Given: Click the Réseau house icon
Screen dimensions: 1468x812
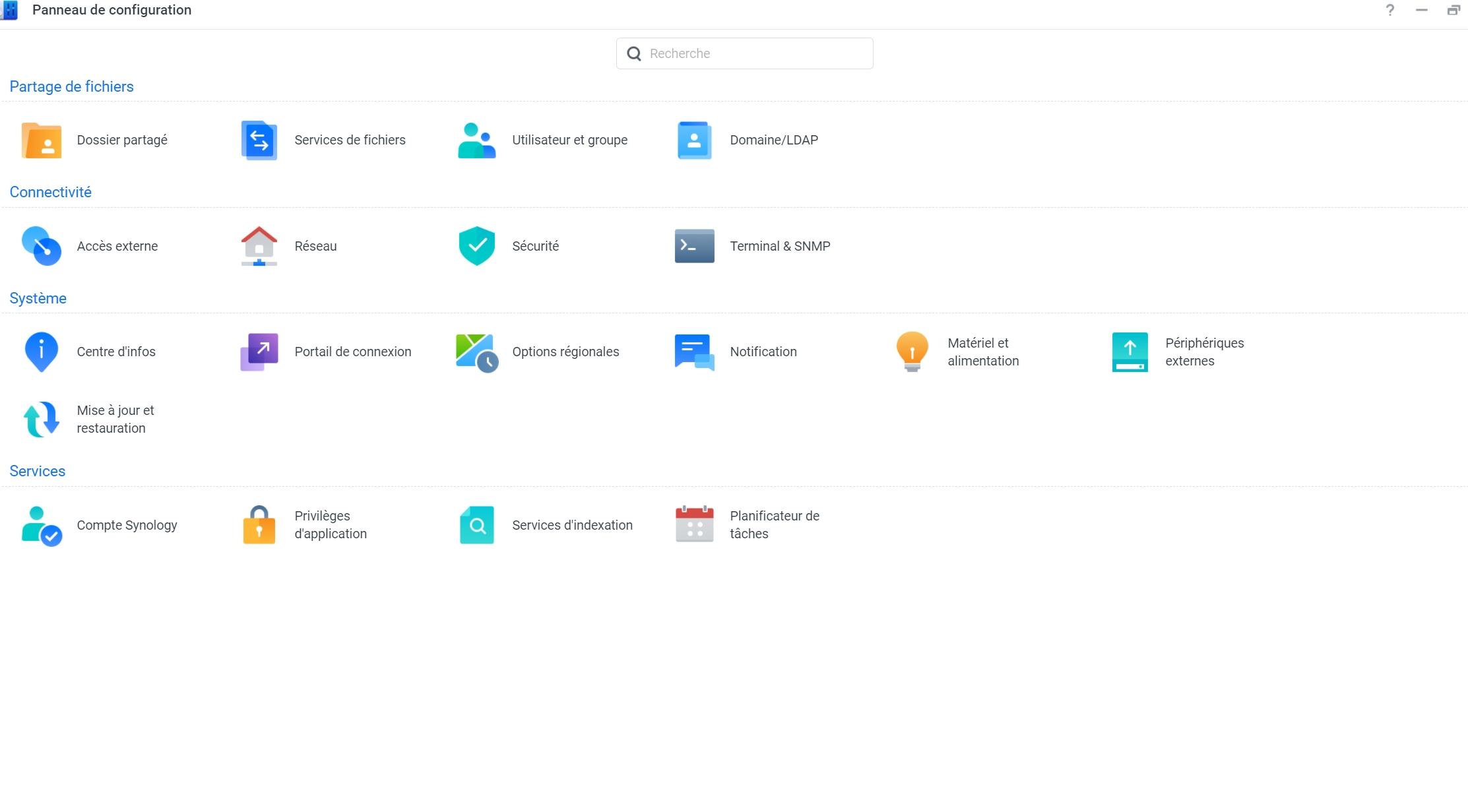Looking at the screenshot, I should click(259, 246).
